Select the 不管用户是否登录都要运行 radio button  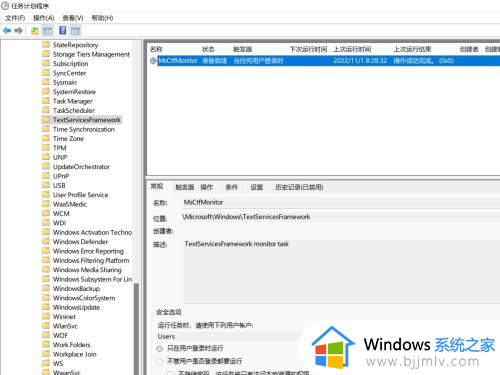tap(160, 361)
